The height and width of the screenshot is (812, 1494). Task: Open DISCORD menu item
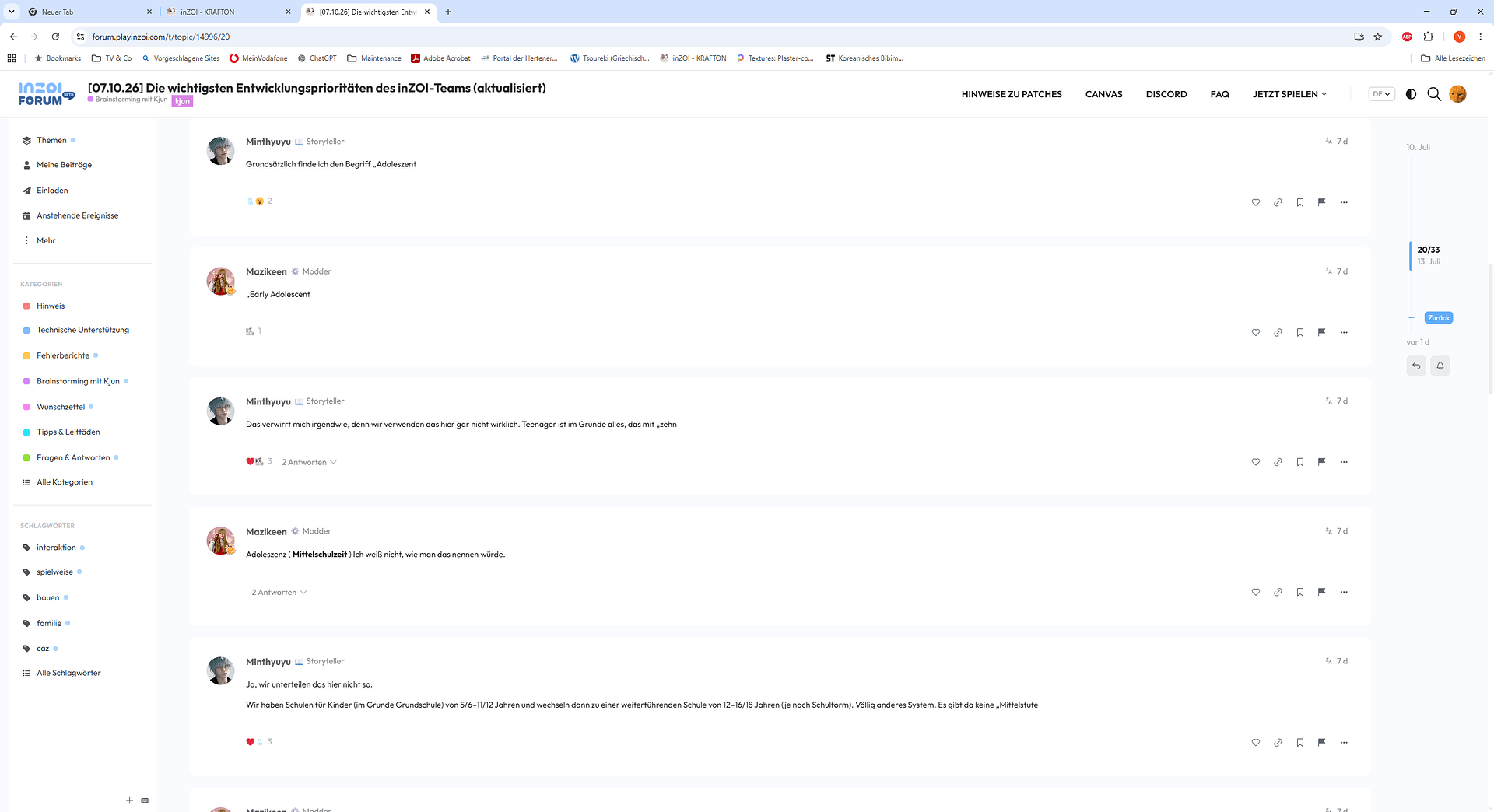click(1166, 94)
